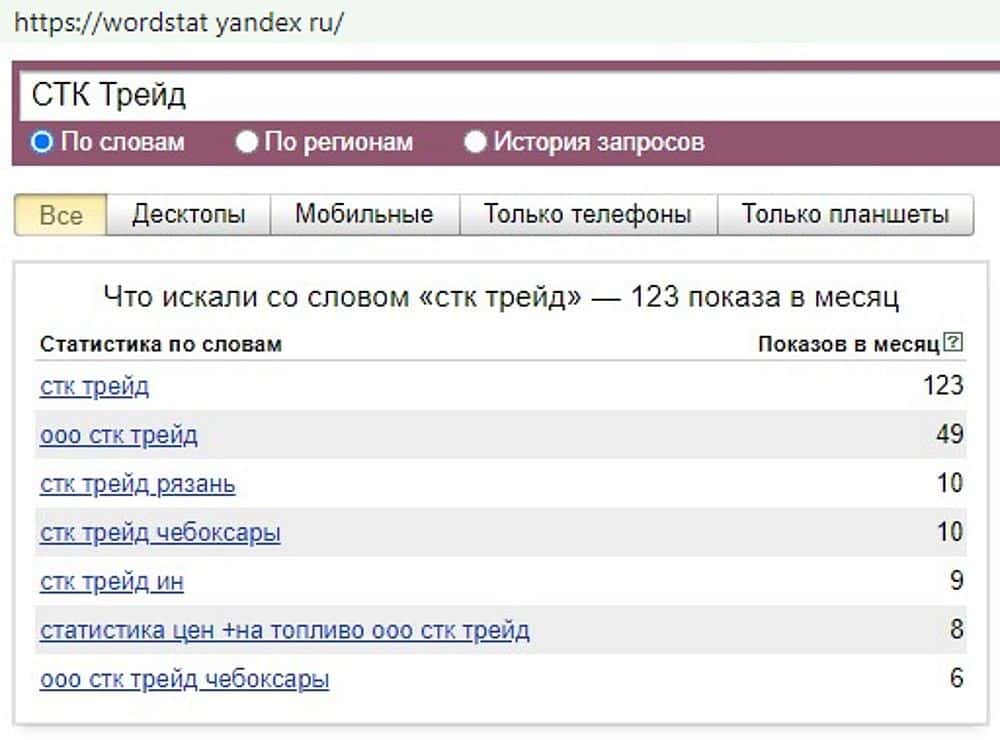The height and width of the screenshot is (740, 1000).
Task: Click the search field containing СТК Трейд
Action: pyautogui.click(x=500, y=96)
